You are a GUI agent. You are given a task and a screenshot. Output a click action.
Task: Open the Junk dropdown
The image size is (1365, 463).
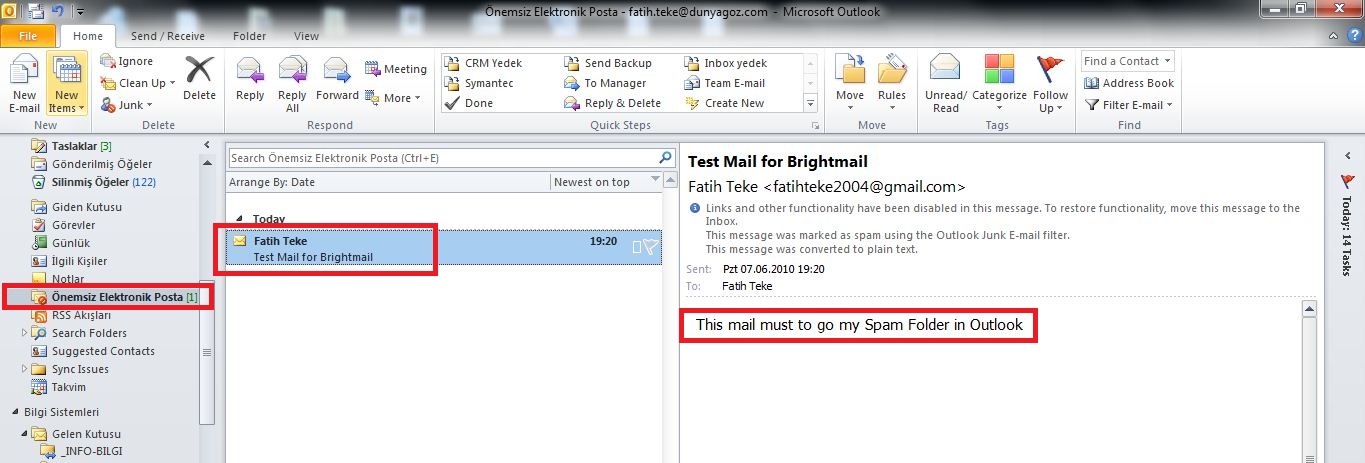tap(126, 105)
